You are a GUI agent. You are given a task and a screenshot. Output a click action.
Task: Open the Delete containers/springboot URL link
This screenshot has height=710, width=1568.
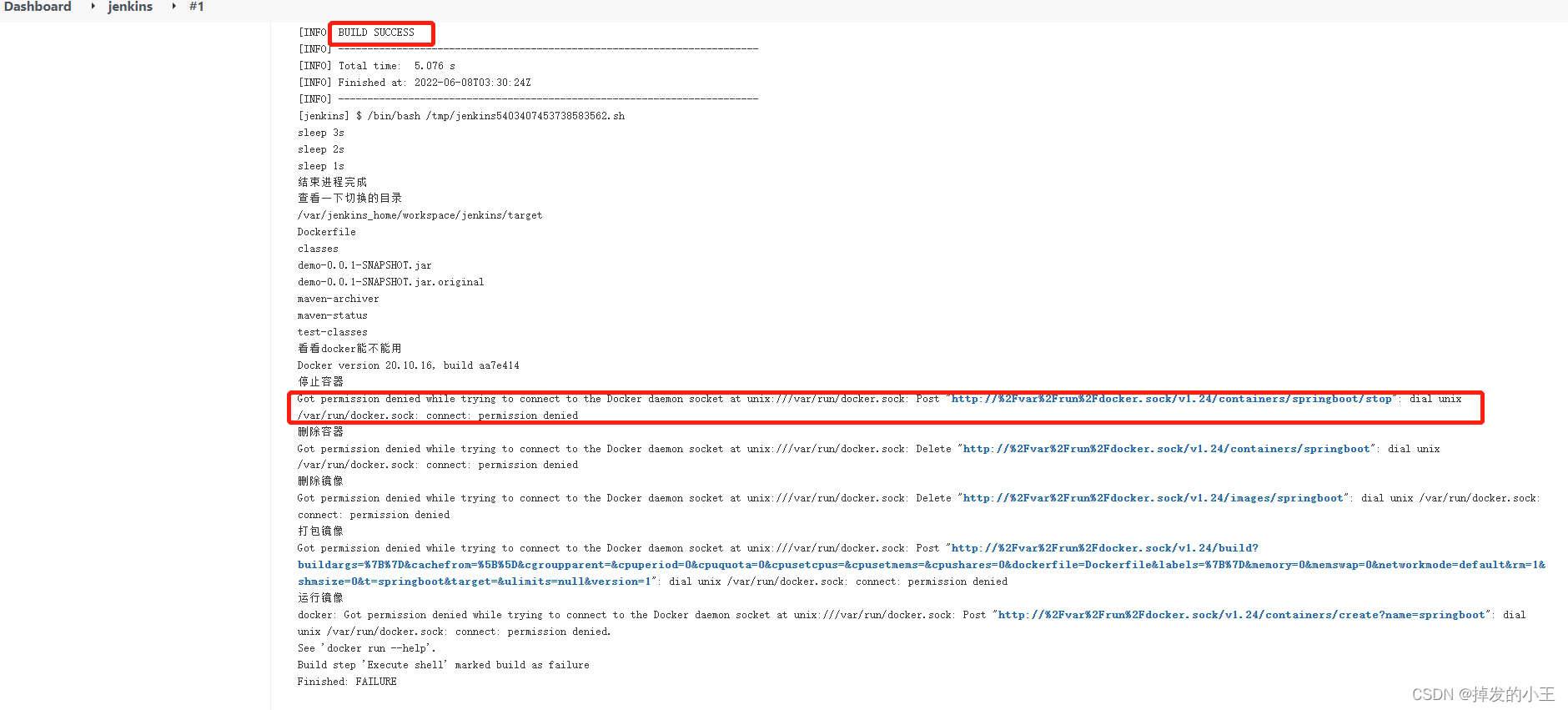click(x=1167, y=449)
